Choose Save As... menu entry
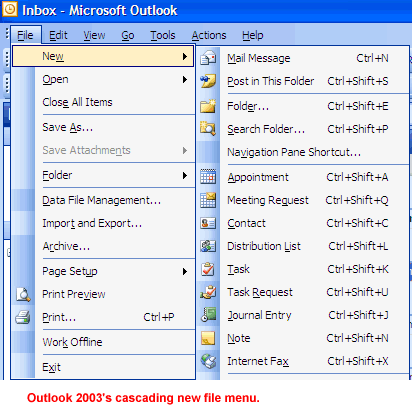 point(103,127)
